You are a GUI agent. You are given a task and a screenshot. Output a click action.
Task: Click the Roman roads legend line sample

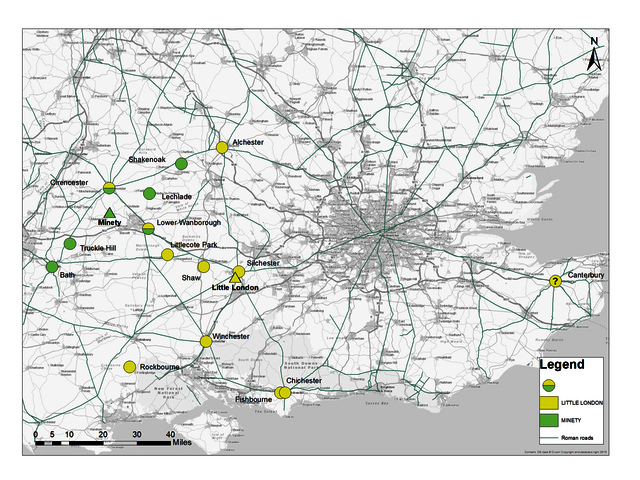[x=546, y=436]
